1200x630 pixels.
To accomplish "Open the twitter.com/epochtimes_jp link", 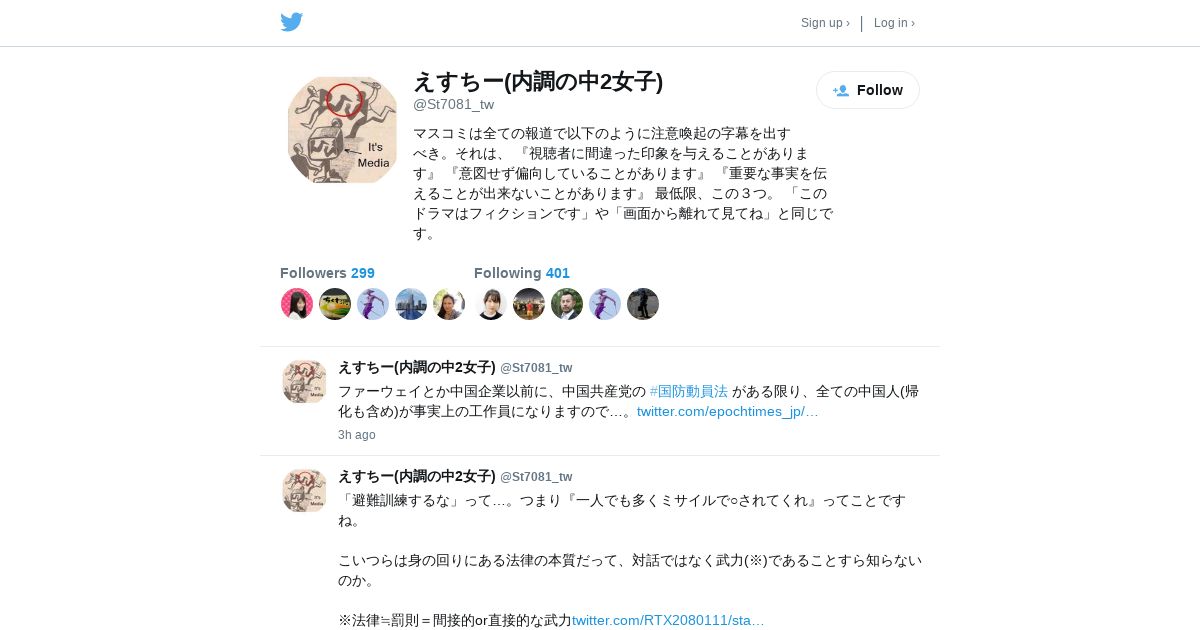I will point(728,411).
